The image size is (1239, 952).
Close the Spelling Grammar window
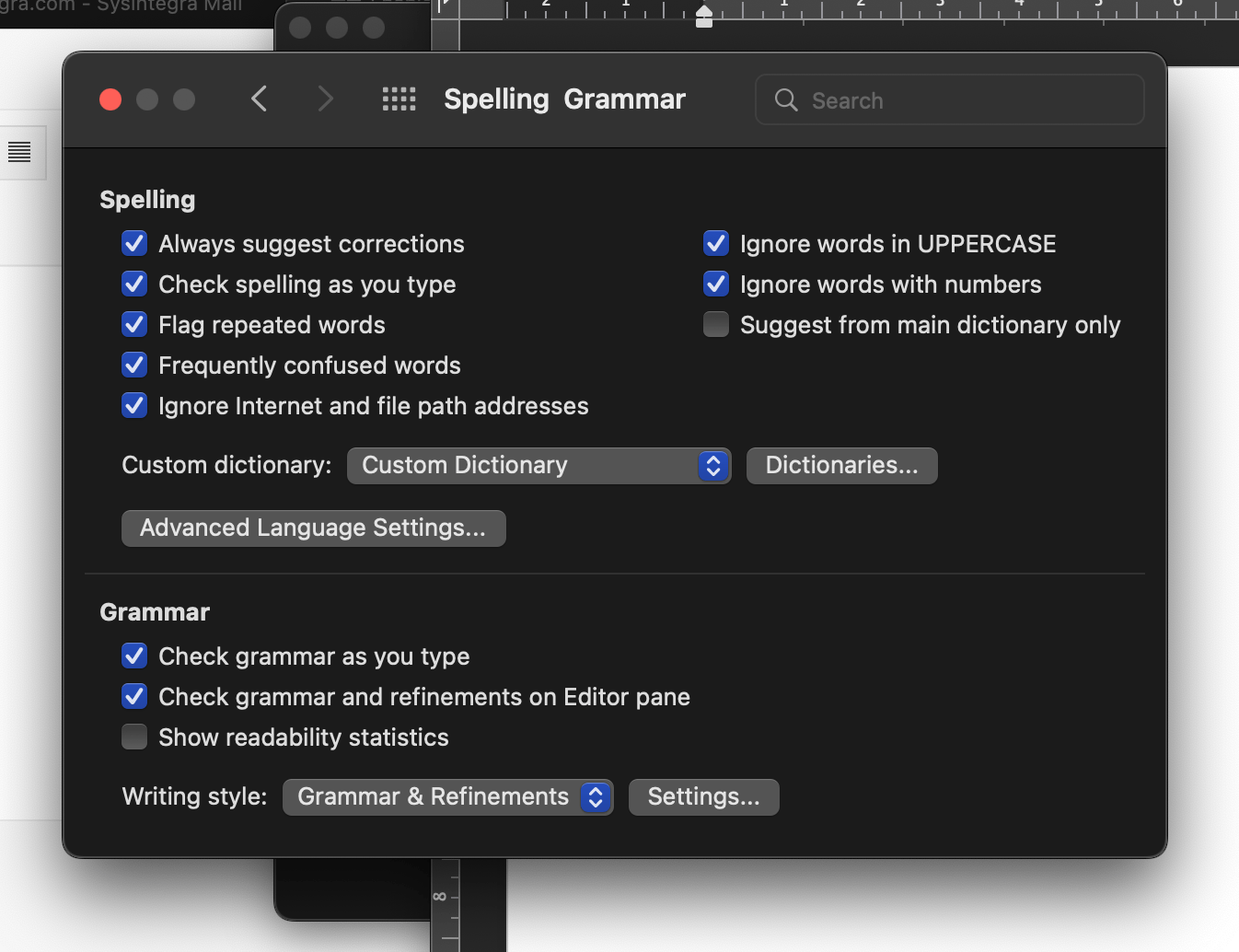[110, 99]
